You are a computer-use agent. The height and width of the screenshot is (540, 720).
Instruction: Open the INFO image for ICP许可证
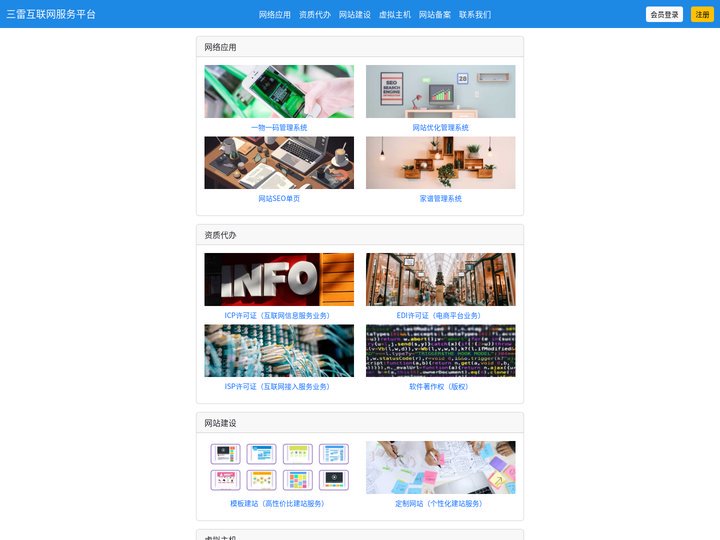pos(279,279)
